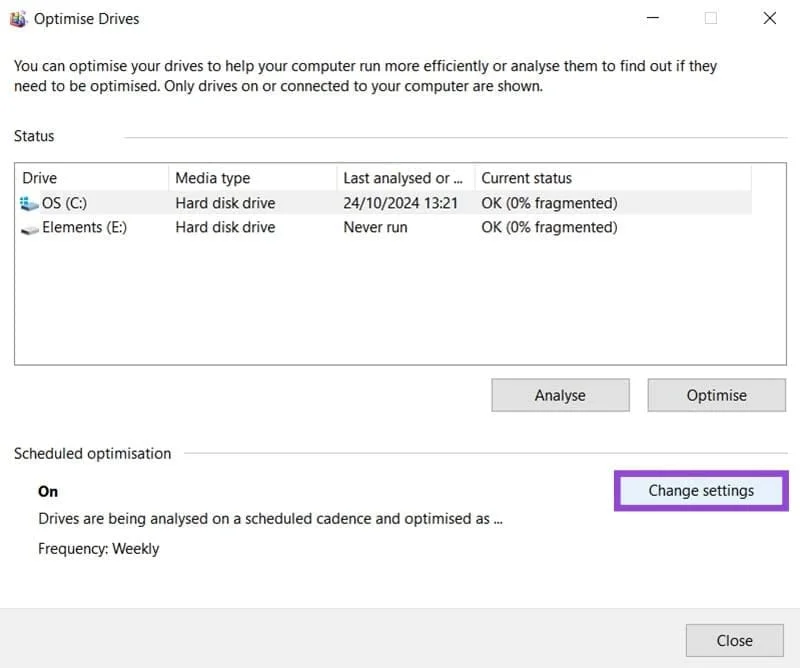Click the Elements (E:) Hard disk drive cell

[225, 227]
